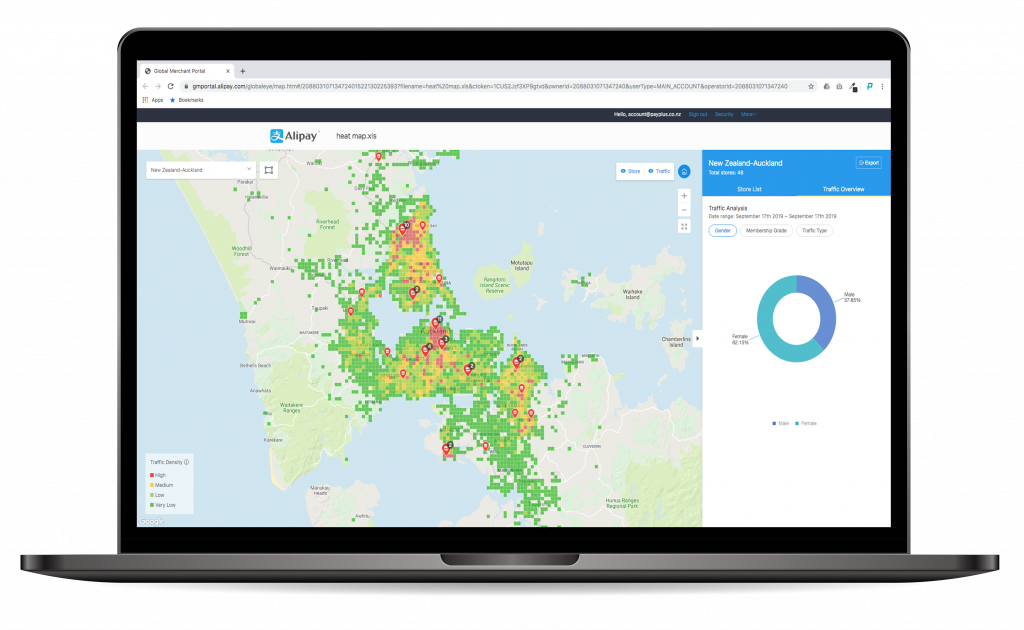Click the store cluster pin marked 3

pos(443,343)
